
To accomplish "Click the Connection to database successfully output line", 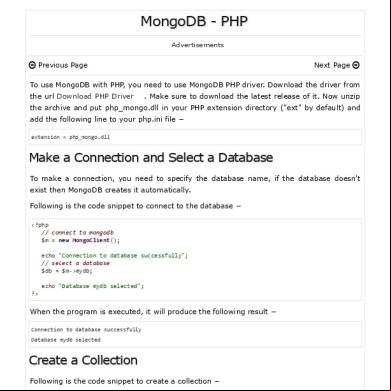I will click(x=86, y=330).
